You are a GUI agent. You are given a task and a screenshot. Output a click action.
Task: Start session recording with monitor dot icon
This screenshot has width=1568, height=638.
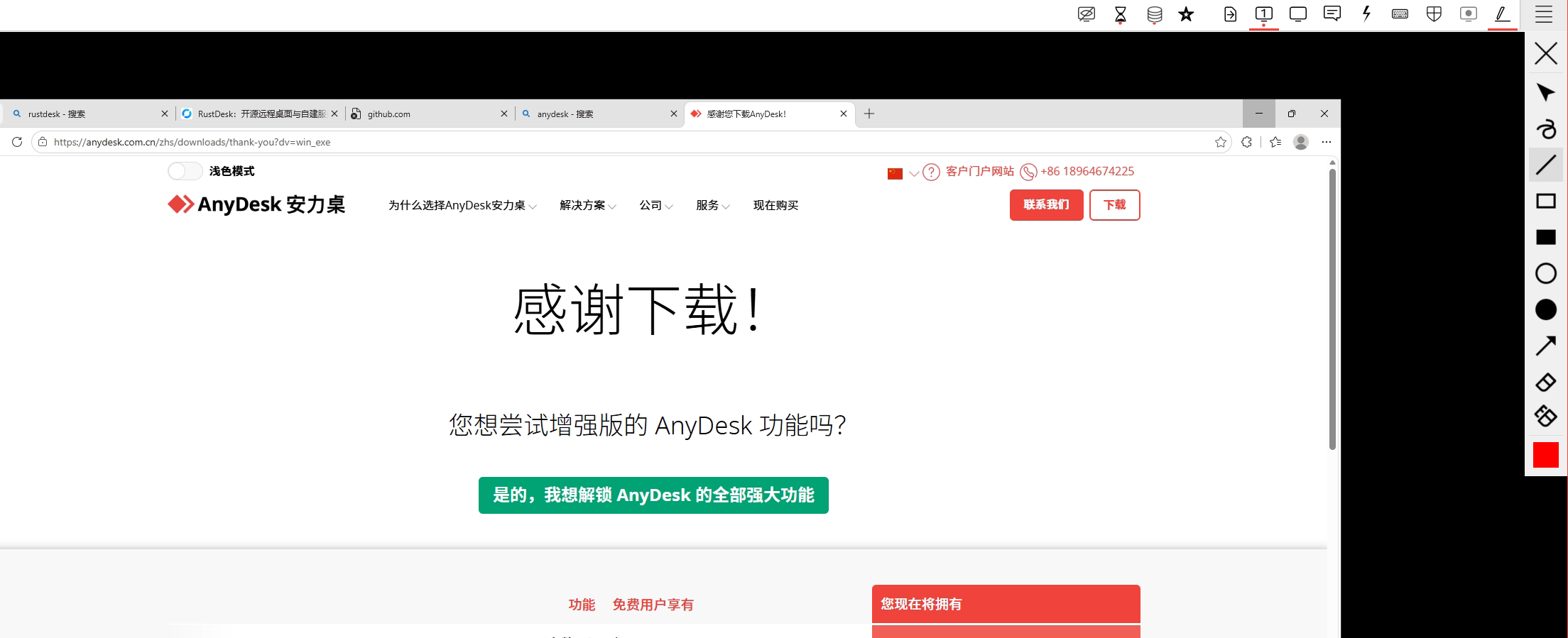pyautogui.click(x=1468, y=13)
